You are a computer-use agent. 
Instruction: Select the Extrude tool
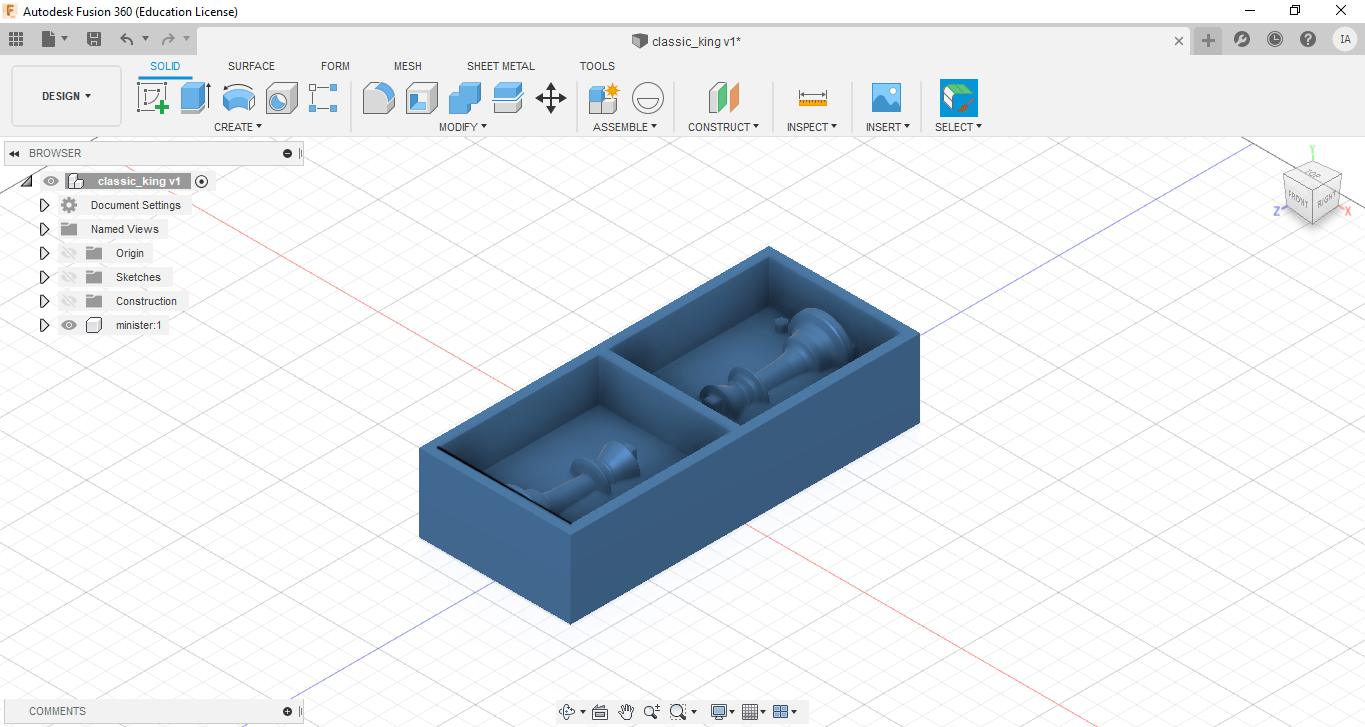pos(195,98)
